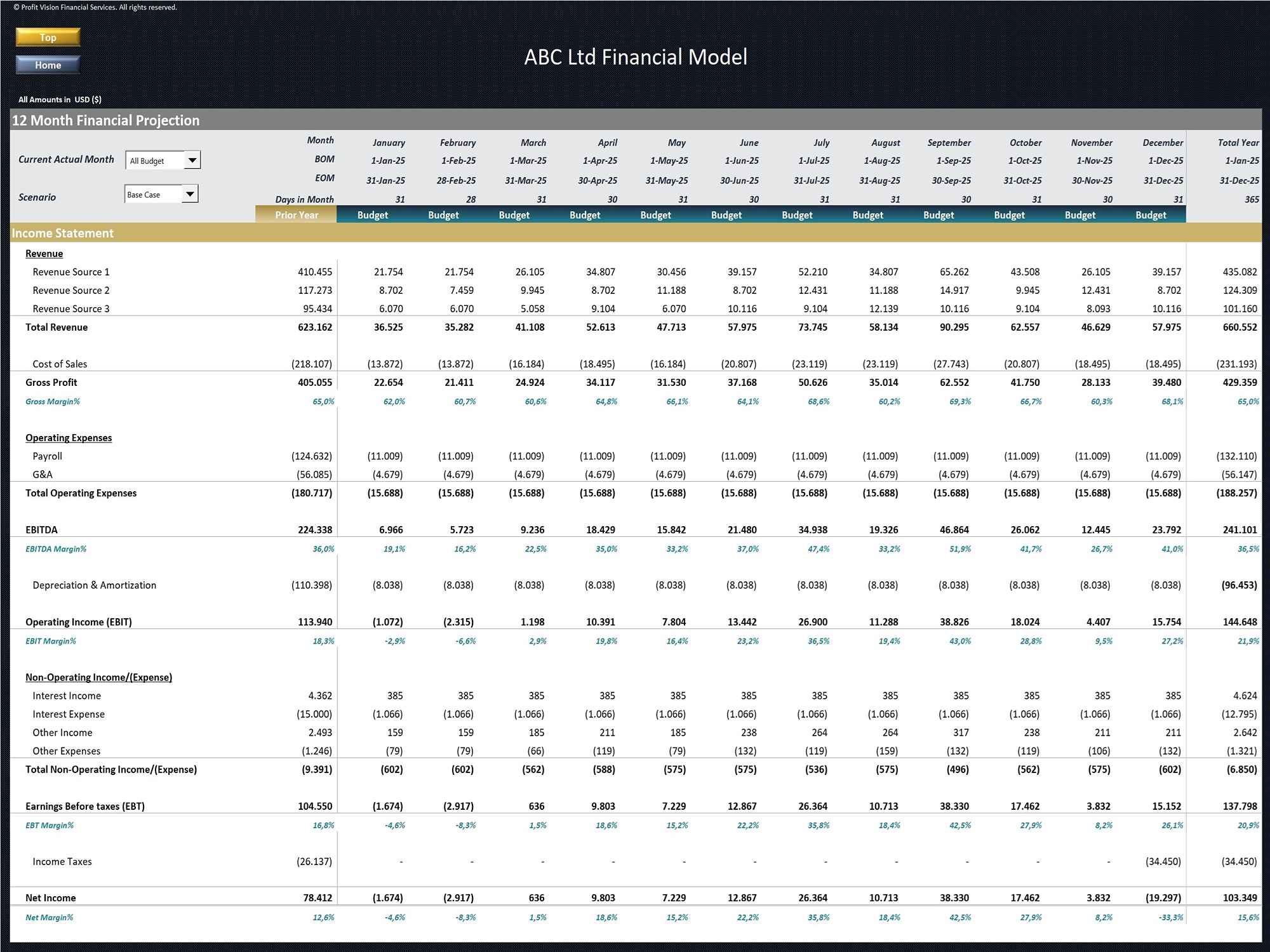Viewport: 1270px width, 952px height.
Task: Select the Revenue Source 2 row label
Action: coord(71,291)
